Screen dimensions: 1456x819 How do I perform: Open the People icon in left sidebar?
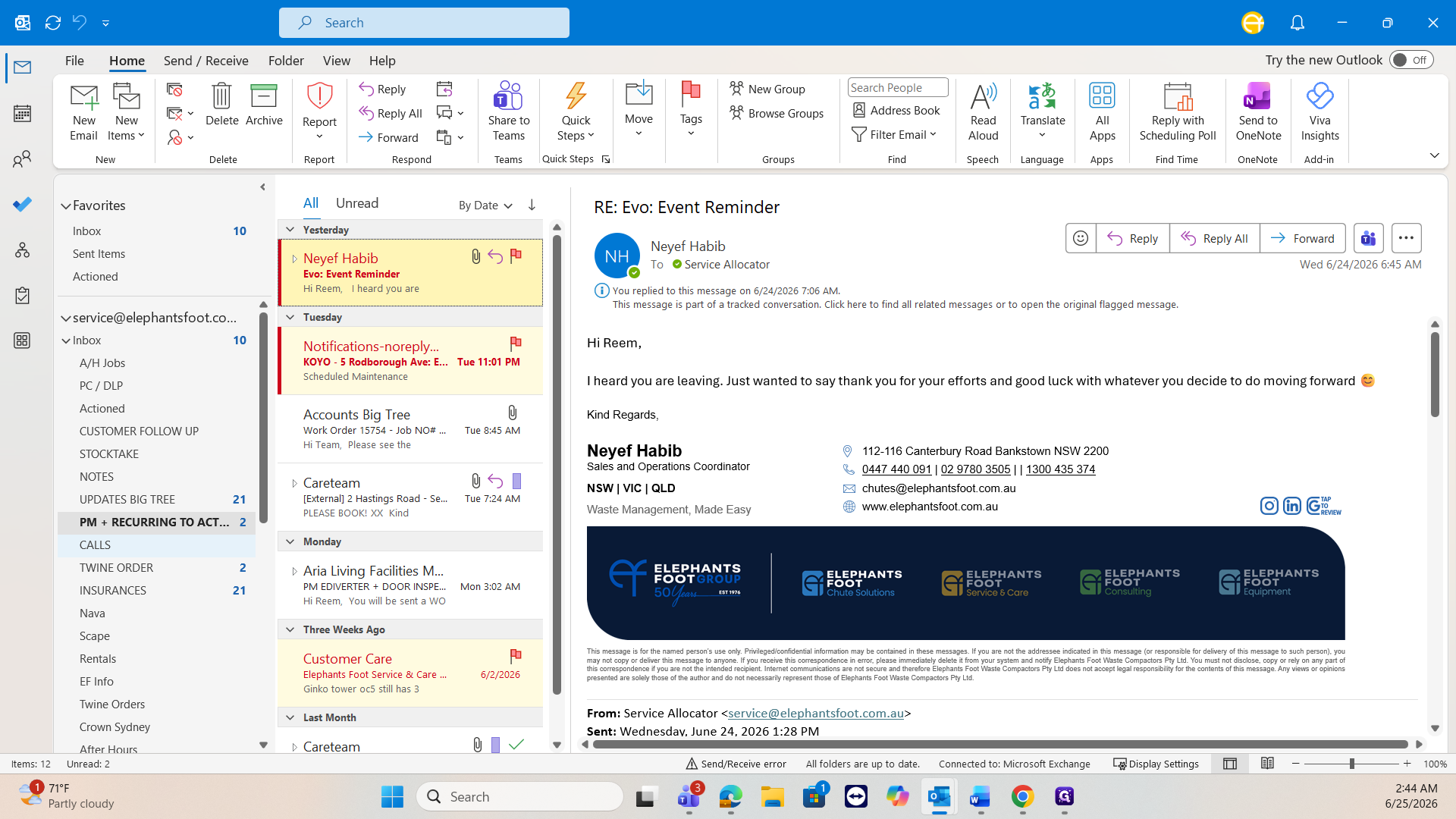click(x=23, y=159)
